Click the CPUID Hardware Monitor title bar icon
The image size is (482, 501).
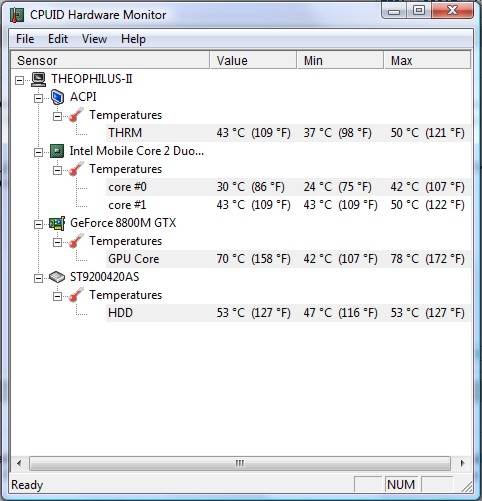click(17, 15)
